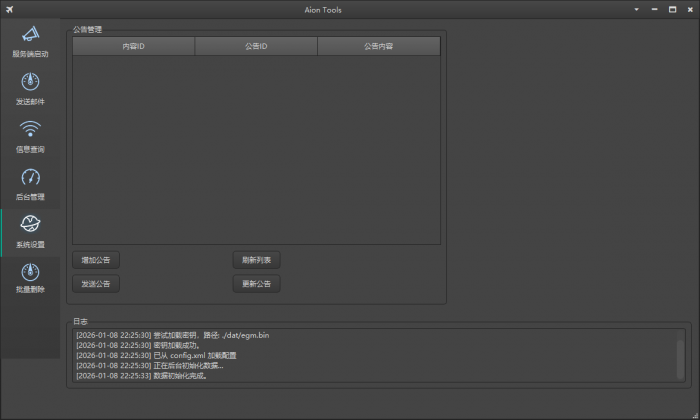Select the 系统设置 sidebar item

(30, 233)
